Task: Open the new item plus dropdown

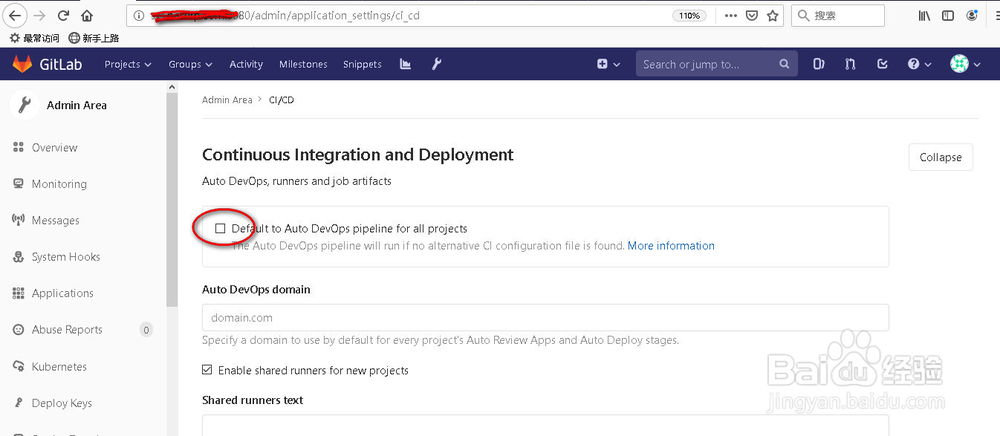Action: click(x=608, y=64)
